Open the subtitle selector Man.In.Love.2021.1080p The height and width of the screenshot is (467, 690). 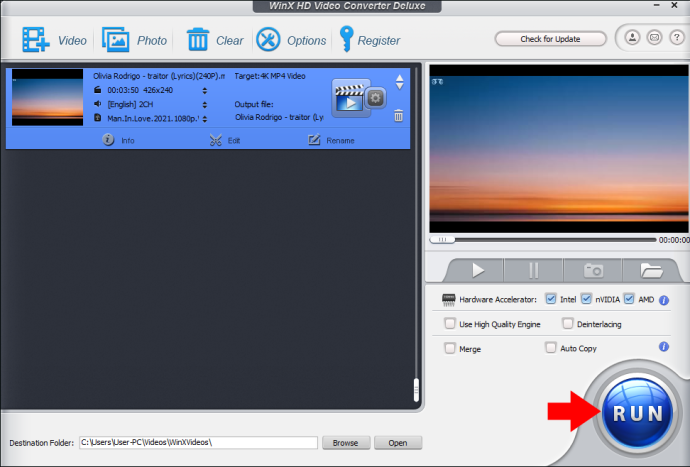click(x=205, y=119)
